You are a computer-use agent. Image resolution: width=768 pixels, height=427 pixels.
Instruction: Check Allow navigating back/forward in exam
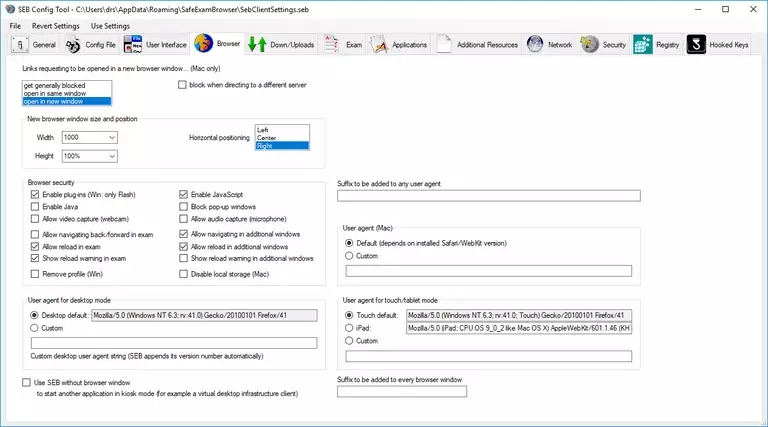point(35,235)
